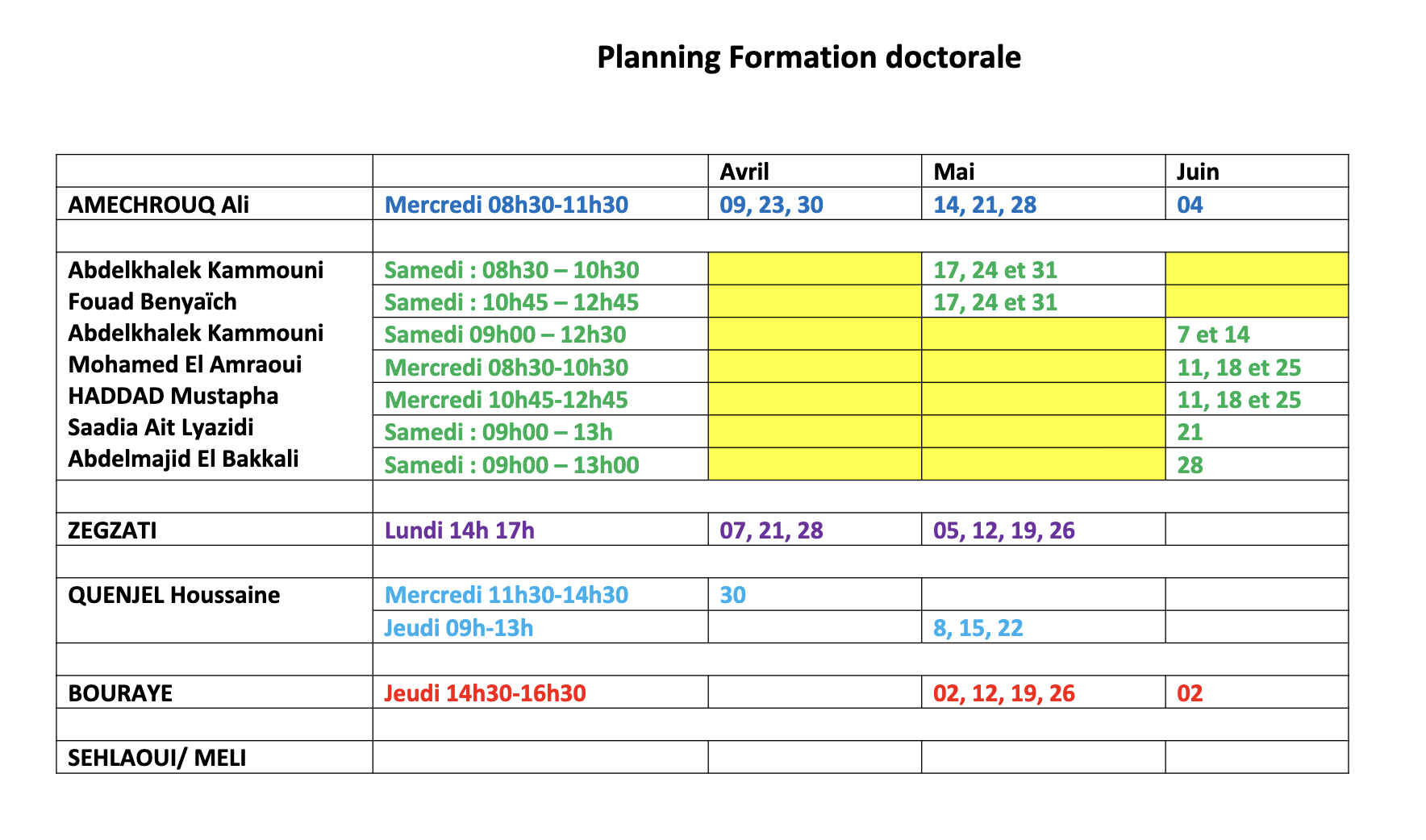
Task: Select the name "HADDAD Mustapha"
Action: point(173,396)
